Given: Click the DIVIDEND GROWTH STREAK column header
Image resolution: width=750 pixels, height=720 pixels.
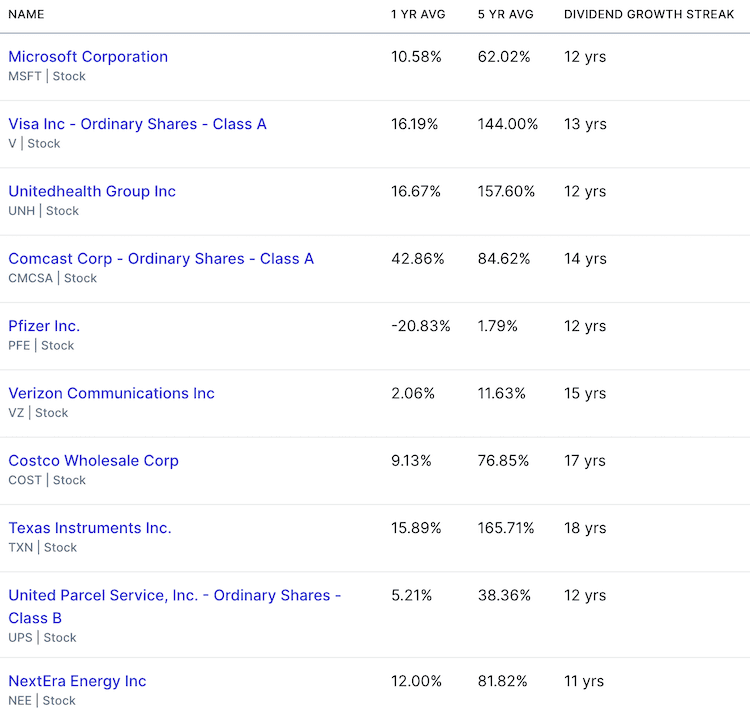Looking at the screenshot, I should point(649,14).
